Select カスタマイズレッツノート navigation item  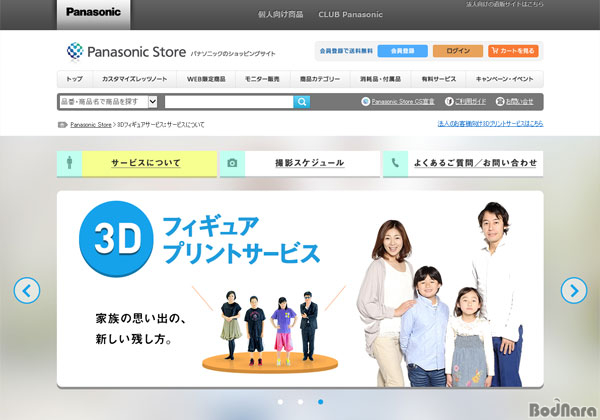[x=134, y=79]
